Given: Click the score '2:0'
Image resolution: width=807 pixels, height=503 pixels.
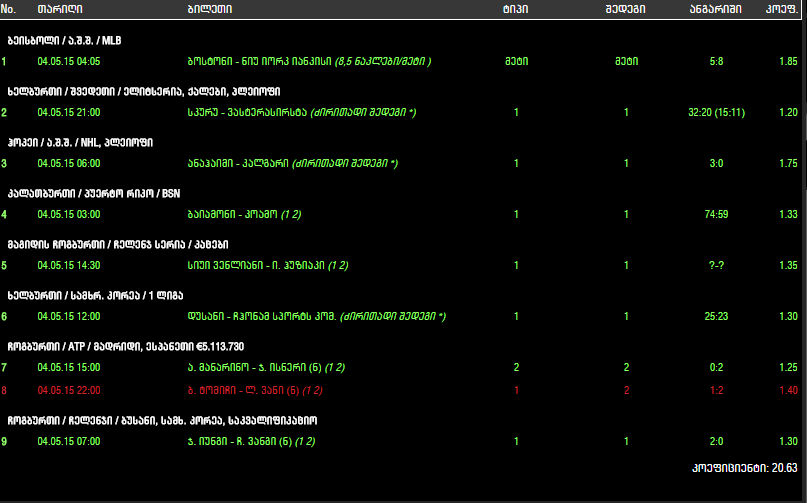Looking at the screenshot, I should tap(716, 441).
